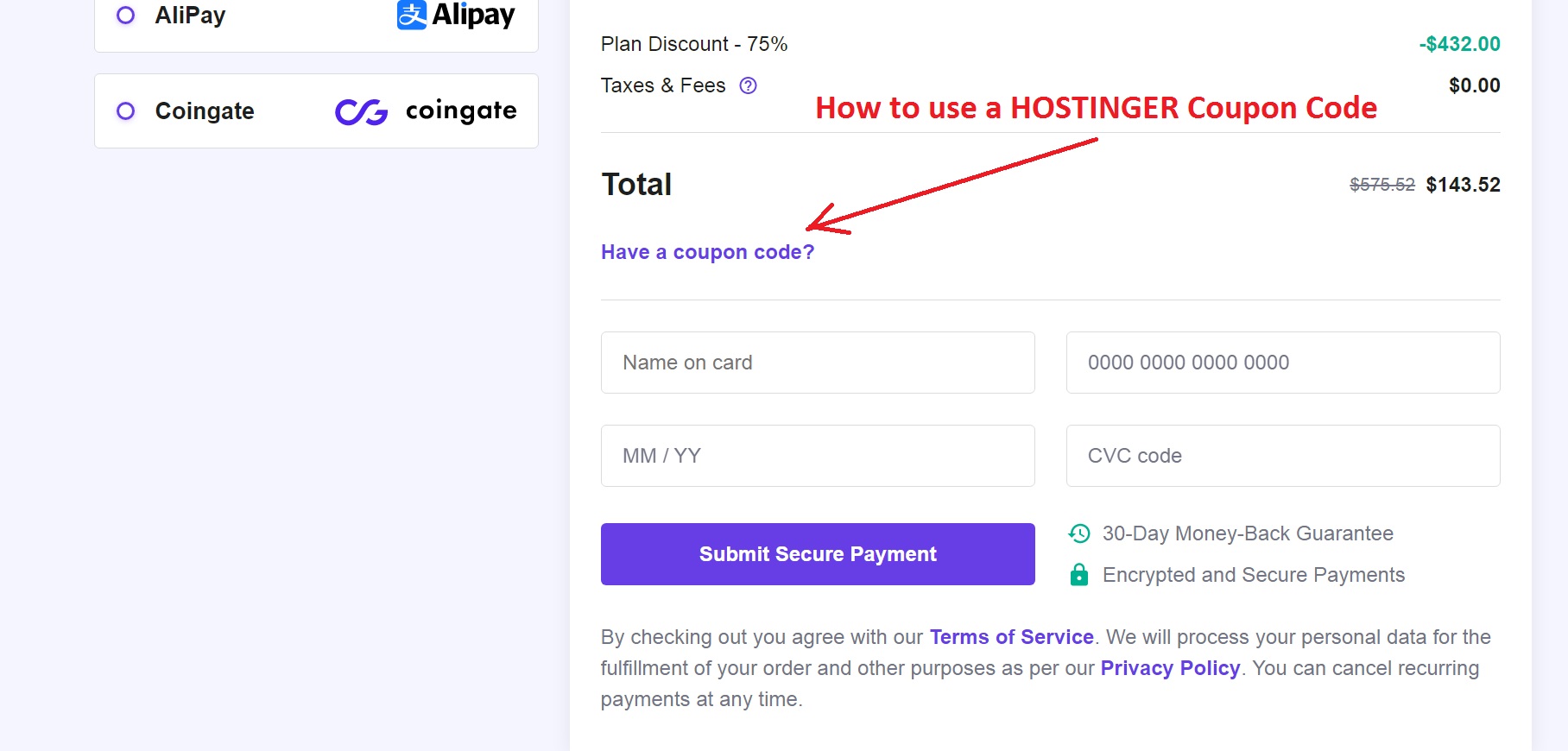Viewport: 1568px width, 751px height.
Task: Click the Plan Discount amount -$432.00
Action: point(1459,44)
